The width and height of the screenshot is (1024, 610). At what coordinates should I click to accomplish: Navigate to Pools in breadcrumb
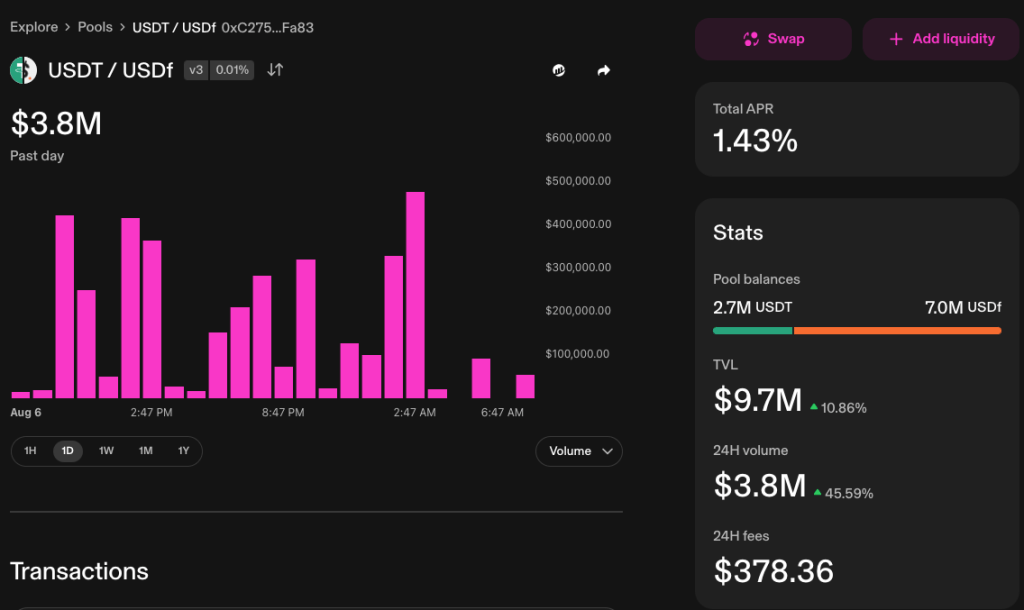(95, 27)
